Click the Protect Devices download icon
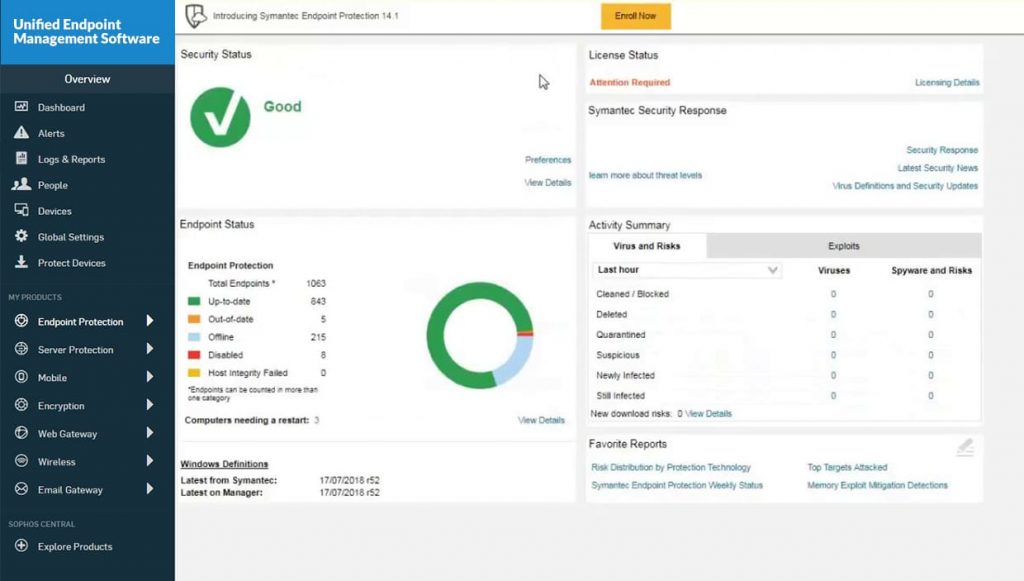Image resolution: width=1024 pixels, height=581 pixels. point(22,263)
